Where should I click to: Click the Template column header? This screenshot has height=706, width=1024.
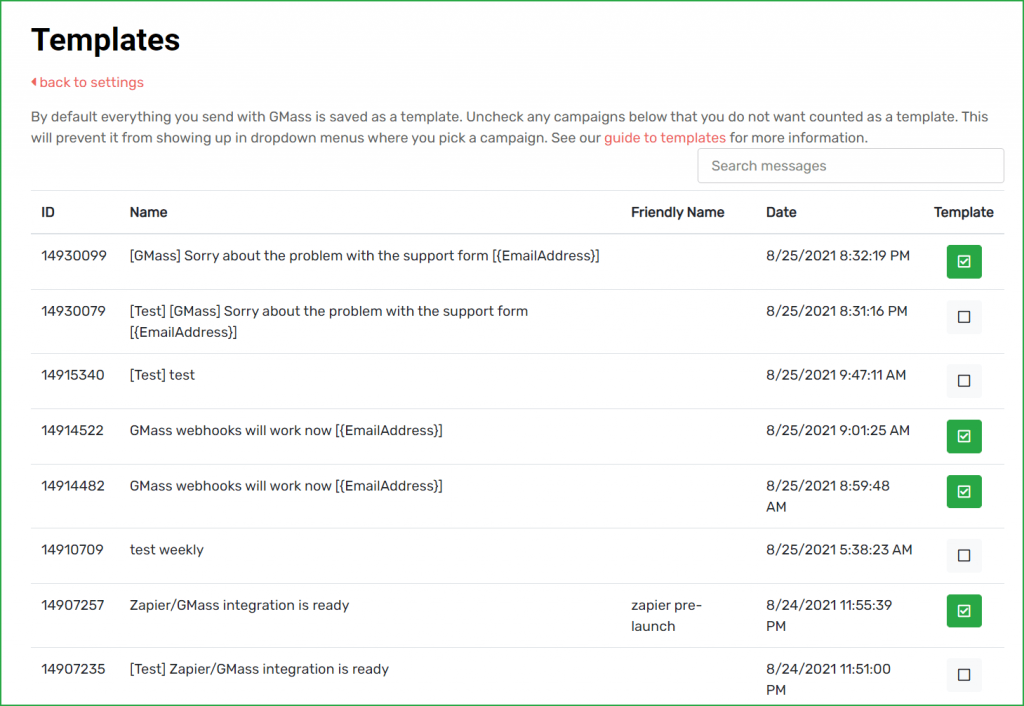[x=963, y=212]
